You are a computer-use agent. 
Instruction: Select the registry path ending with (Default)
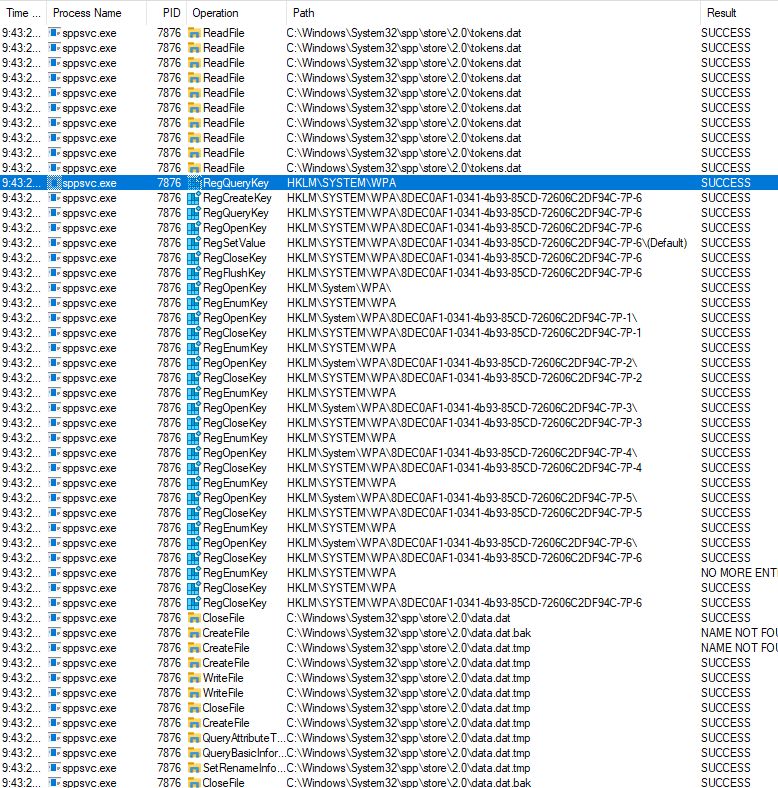486,243
